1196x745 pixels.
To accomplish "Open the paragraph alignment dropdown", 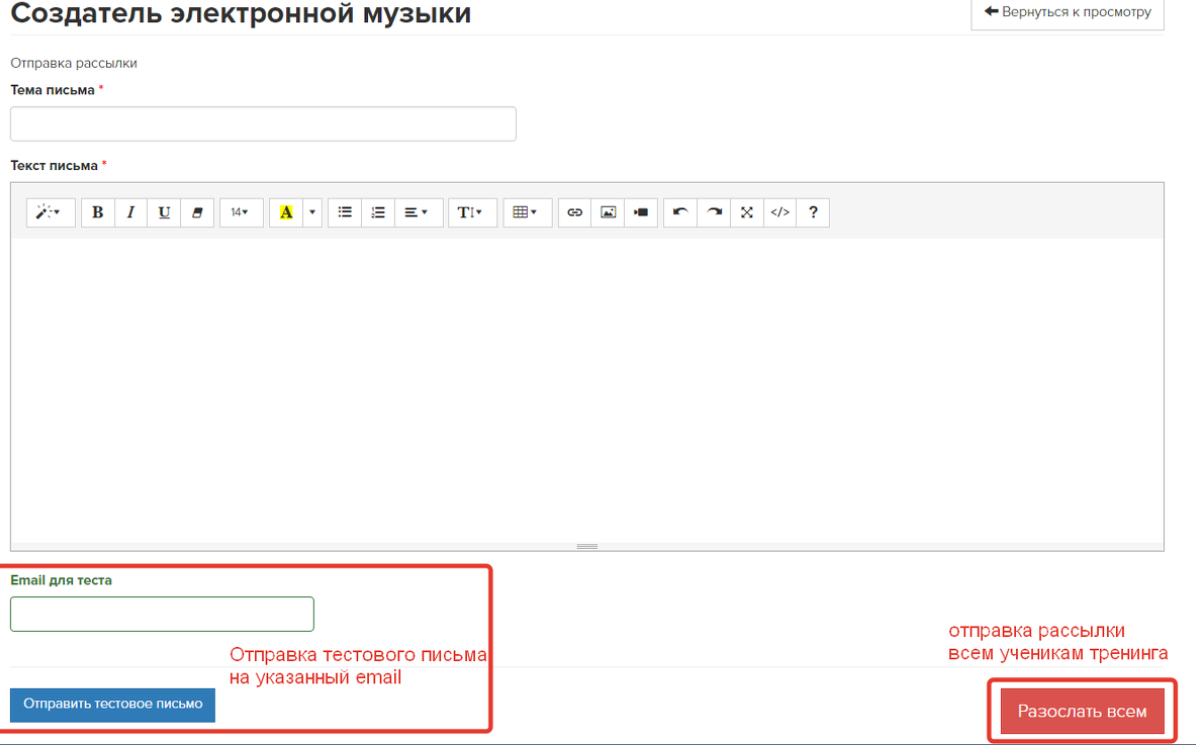I will (419, 212).
